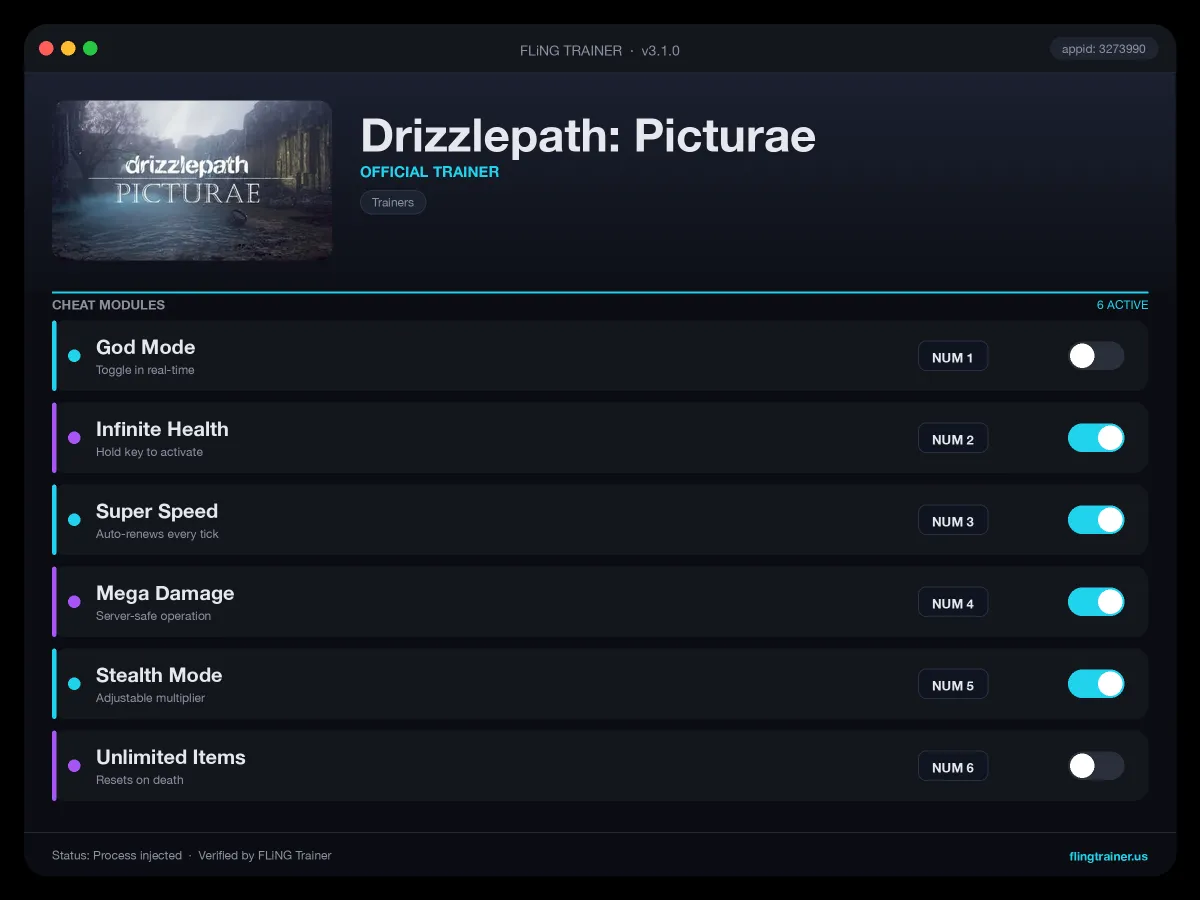
Task: Click the 'Toggle in real-time' description
Action: coord(145,370)
